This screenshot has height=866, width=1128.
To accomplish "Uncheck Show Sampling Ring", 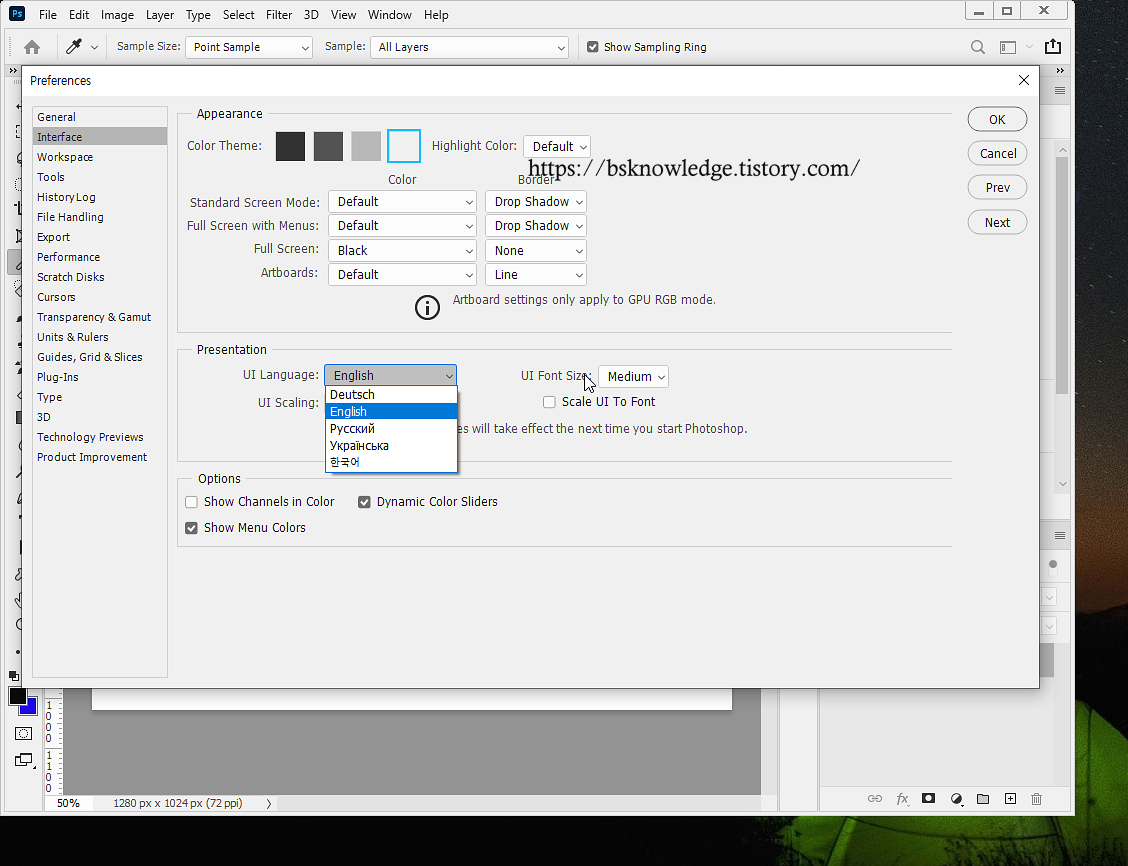I will click(593, 47).
